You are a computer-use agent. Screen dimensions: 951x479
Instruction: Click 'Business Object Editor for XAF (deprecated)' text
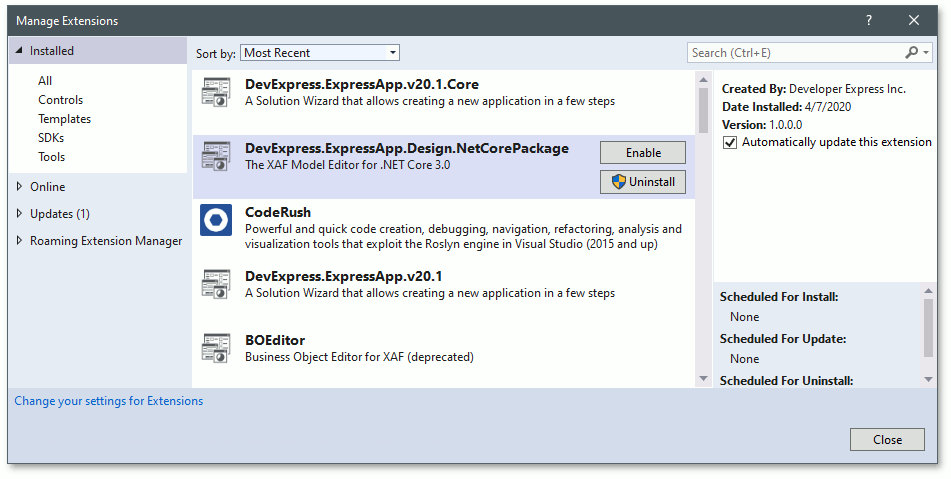359,357
